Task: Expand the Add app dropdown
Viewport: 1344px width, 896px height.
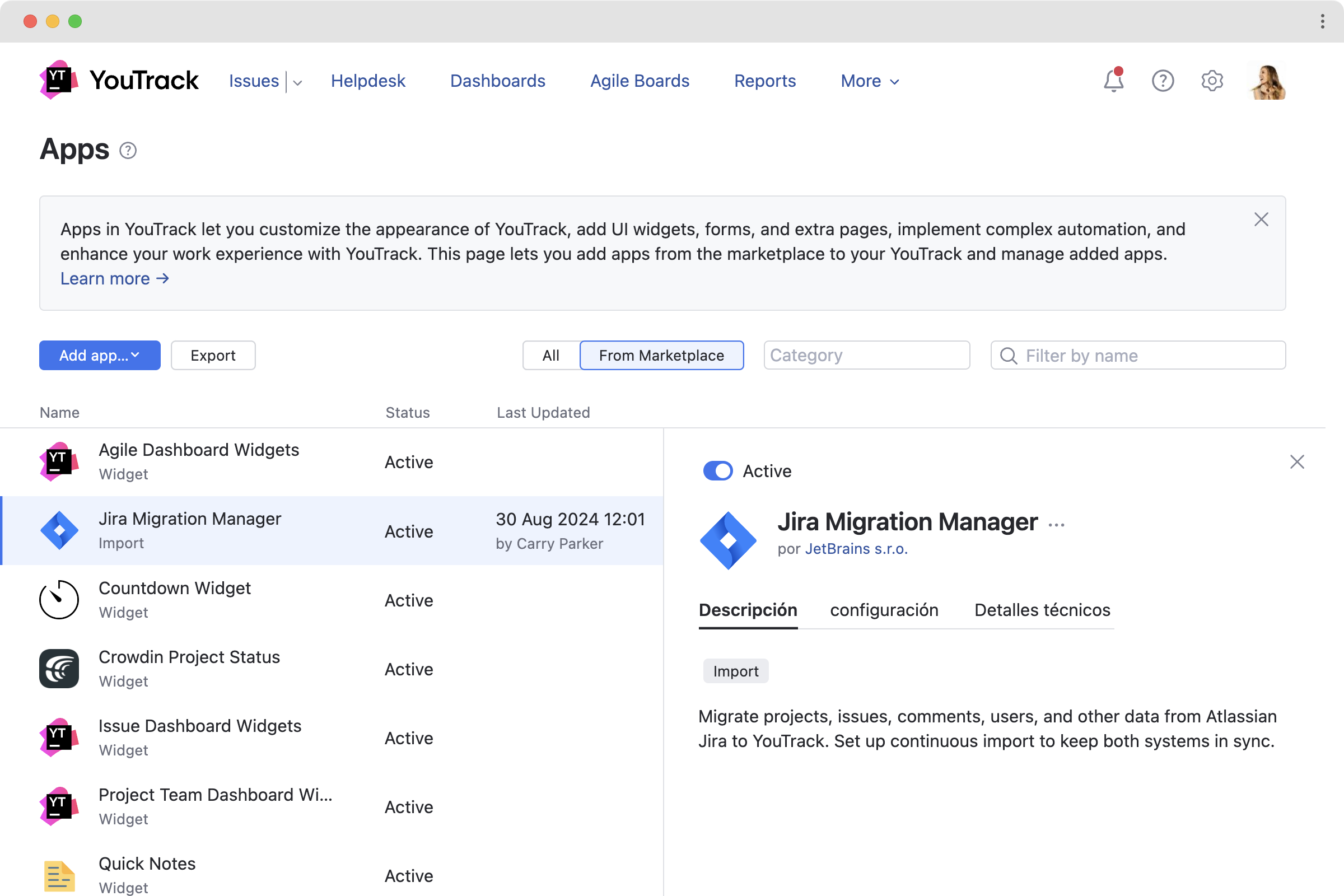Action: click(100, 356)
